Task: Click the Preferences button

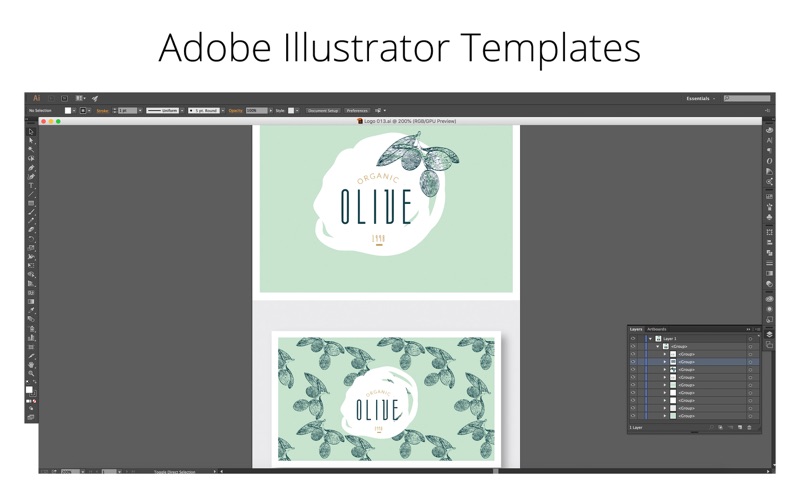Action: pyautogui.click(x=357, y=110)
